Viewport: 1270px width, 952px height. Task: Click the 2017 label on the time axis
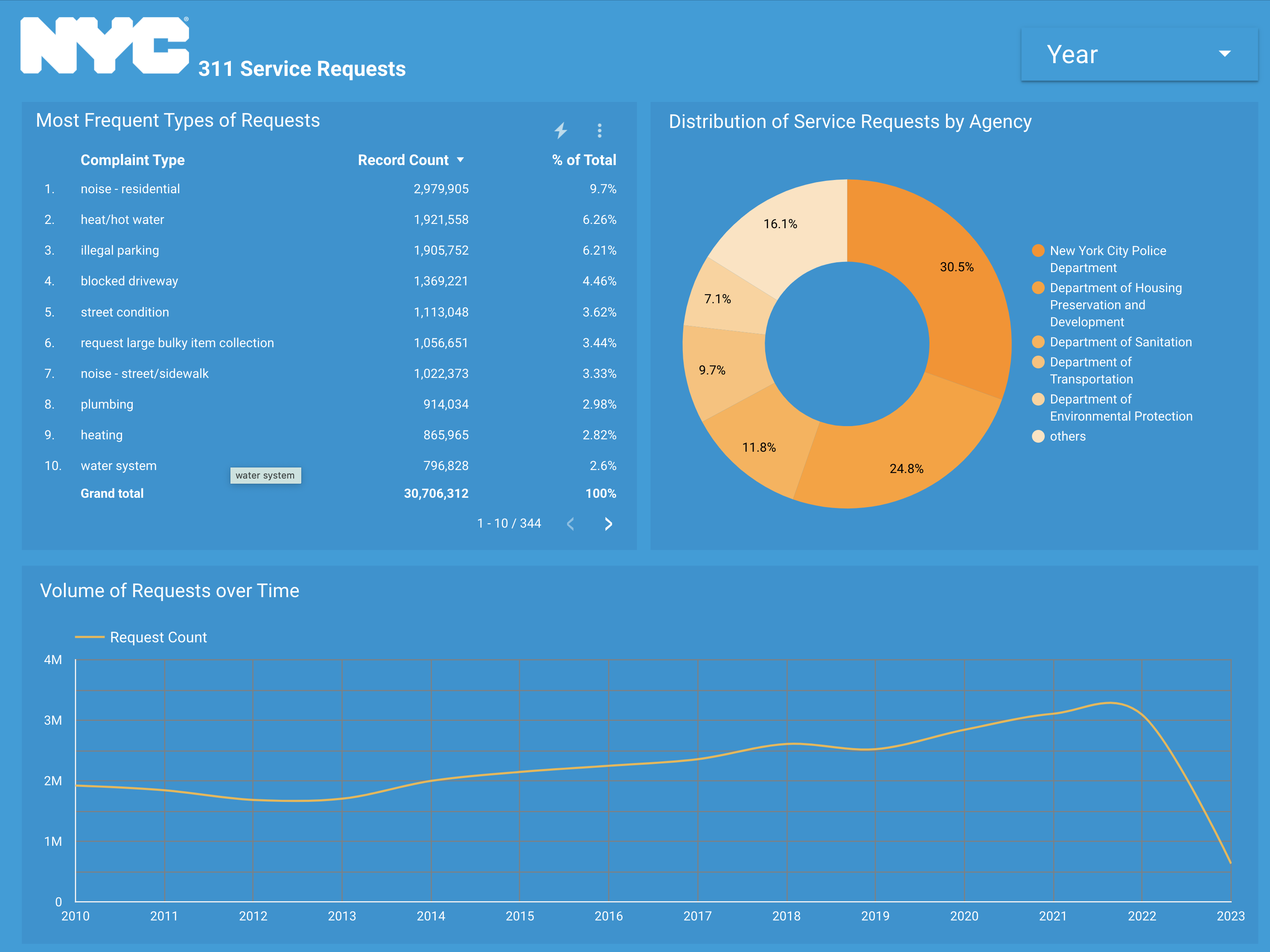pos(698,916)
